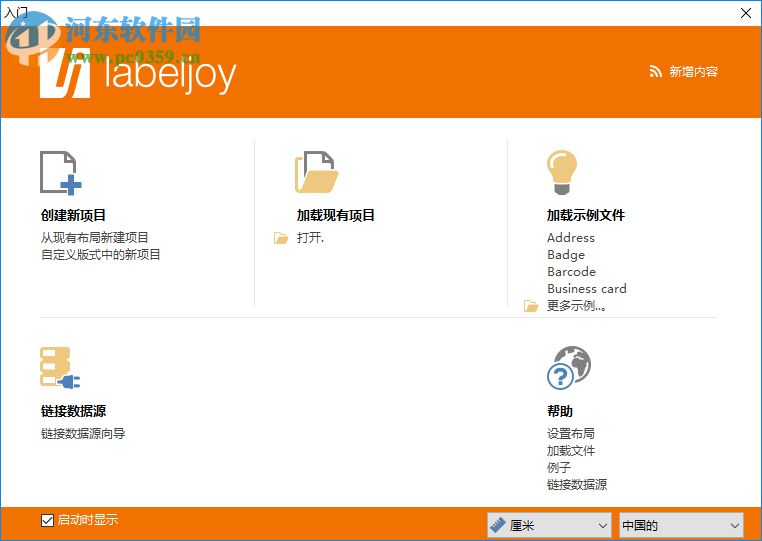Click the globe help question icon

click(569, 368)
